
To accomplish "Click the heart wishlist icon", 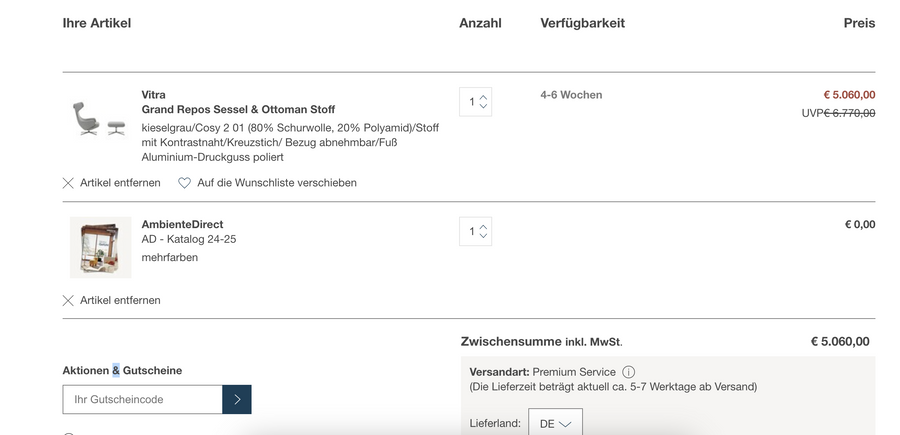I will tap(184, 183).
